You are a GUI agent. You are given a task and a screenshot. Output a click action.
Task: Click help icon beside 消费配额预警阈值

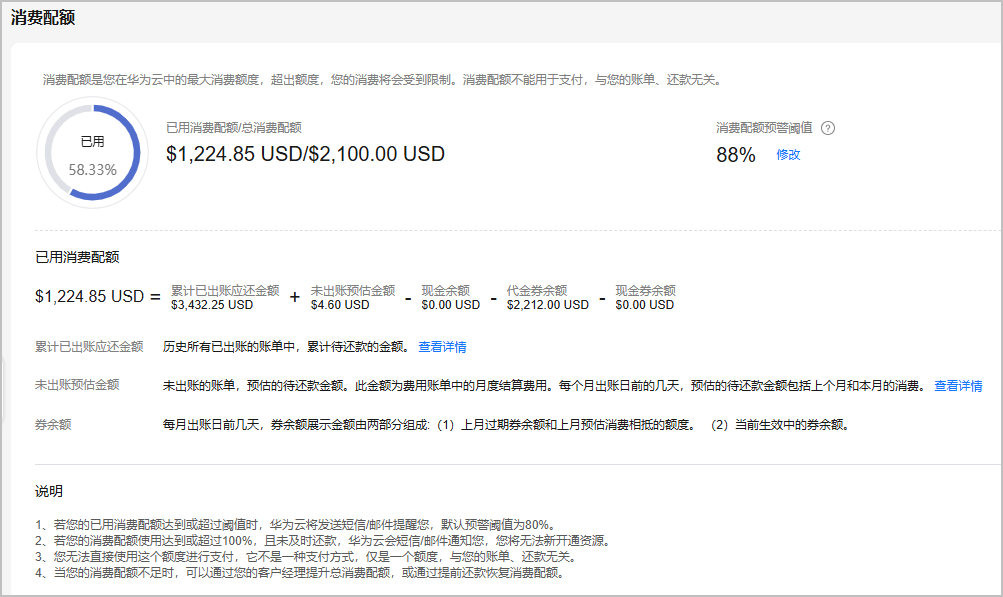pyautogui.click(x=827, y=128)
